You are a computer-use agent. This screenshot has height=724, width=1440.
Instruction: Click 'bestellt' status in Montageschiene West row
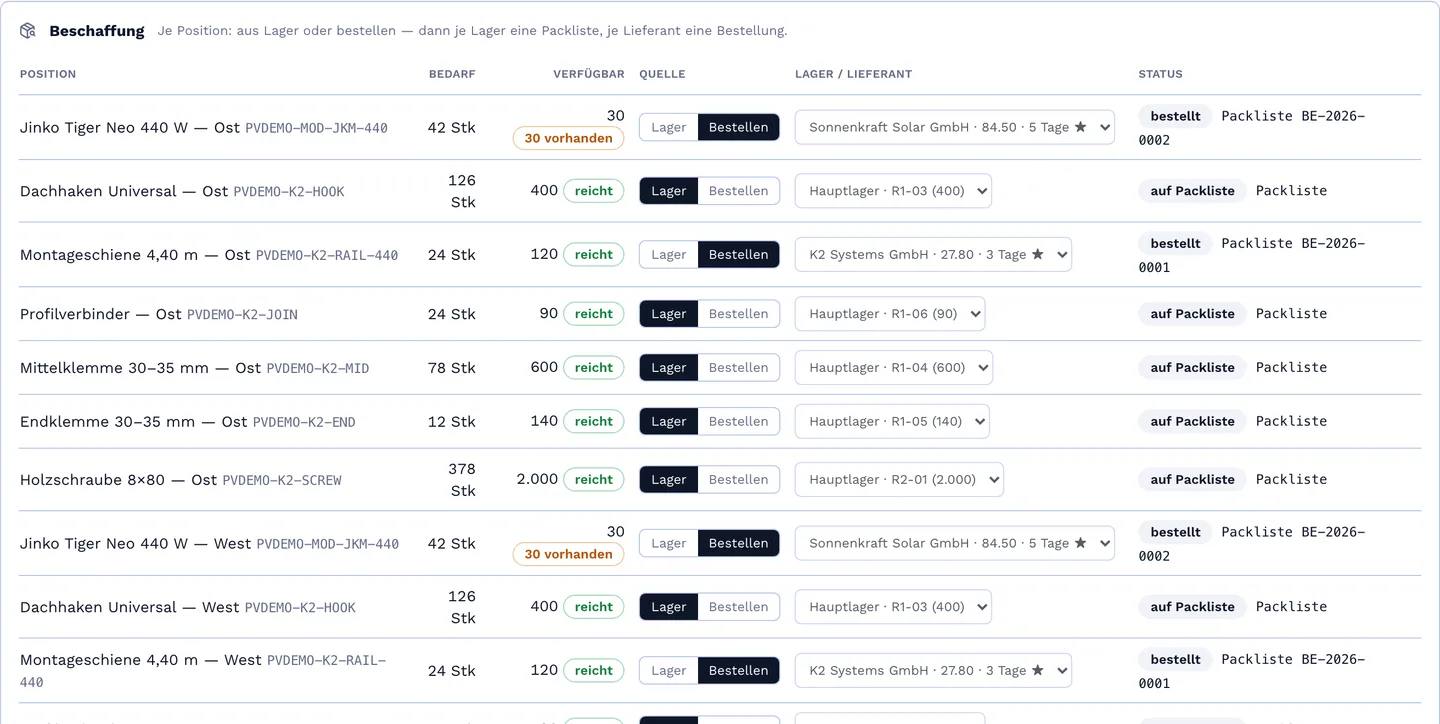coord(1175,660)
